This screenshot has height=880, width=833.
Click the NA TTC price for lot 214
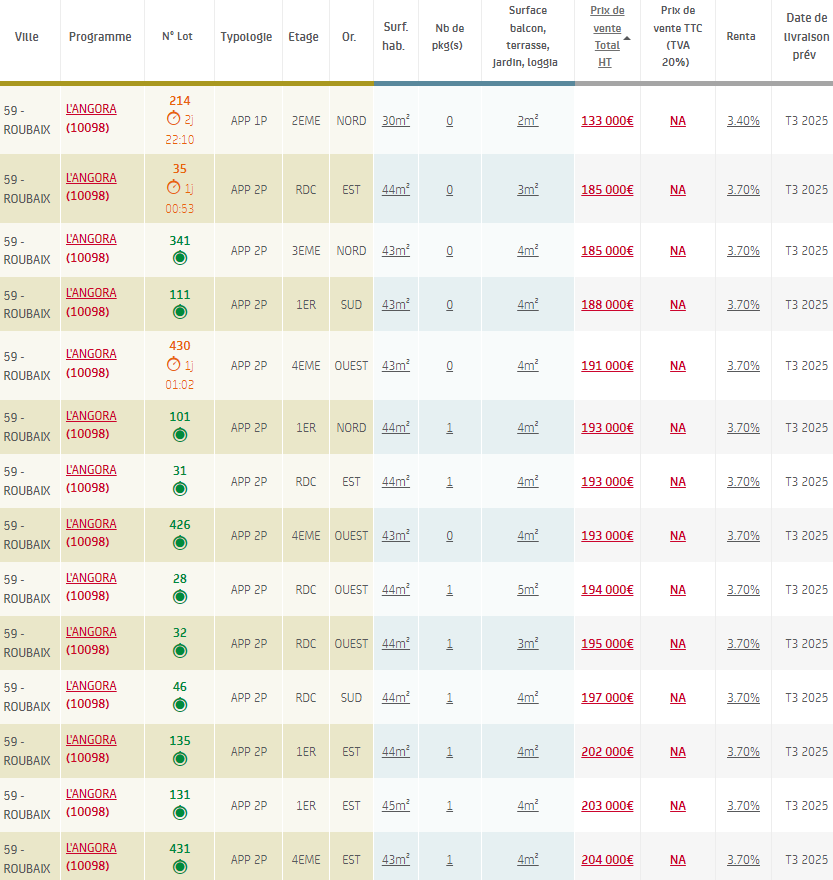678,121
